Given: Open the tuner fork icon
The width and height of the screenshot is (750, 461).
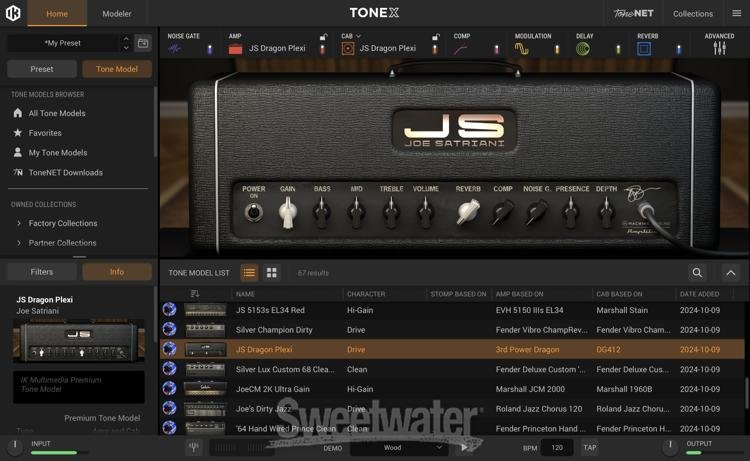Looking at the screenshot, I should 194,448.
